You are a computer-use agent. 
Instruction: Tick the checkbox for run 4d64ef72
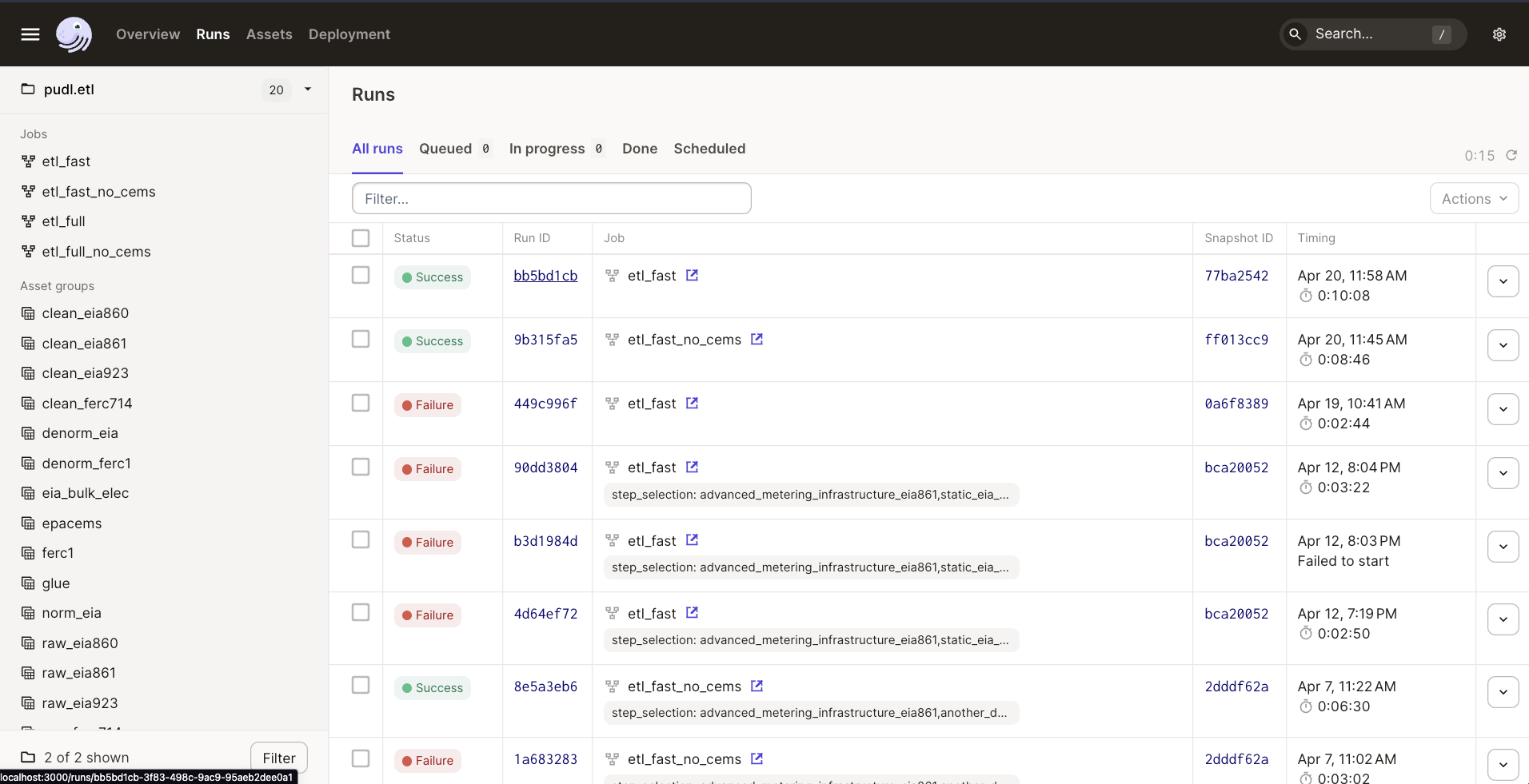pos(361,613)
